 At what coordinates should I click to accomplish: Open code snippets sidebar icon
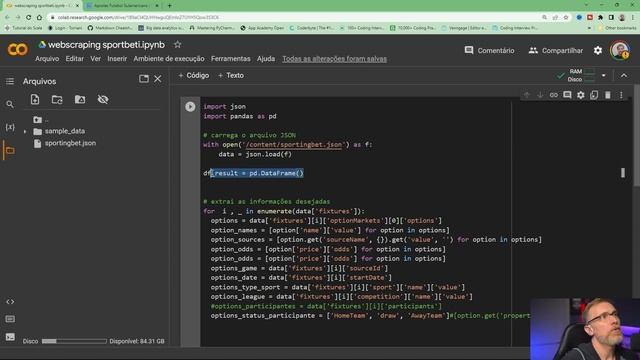click(x=10, y=302)
